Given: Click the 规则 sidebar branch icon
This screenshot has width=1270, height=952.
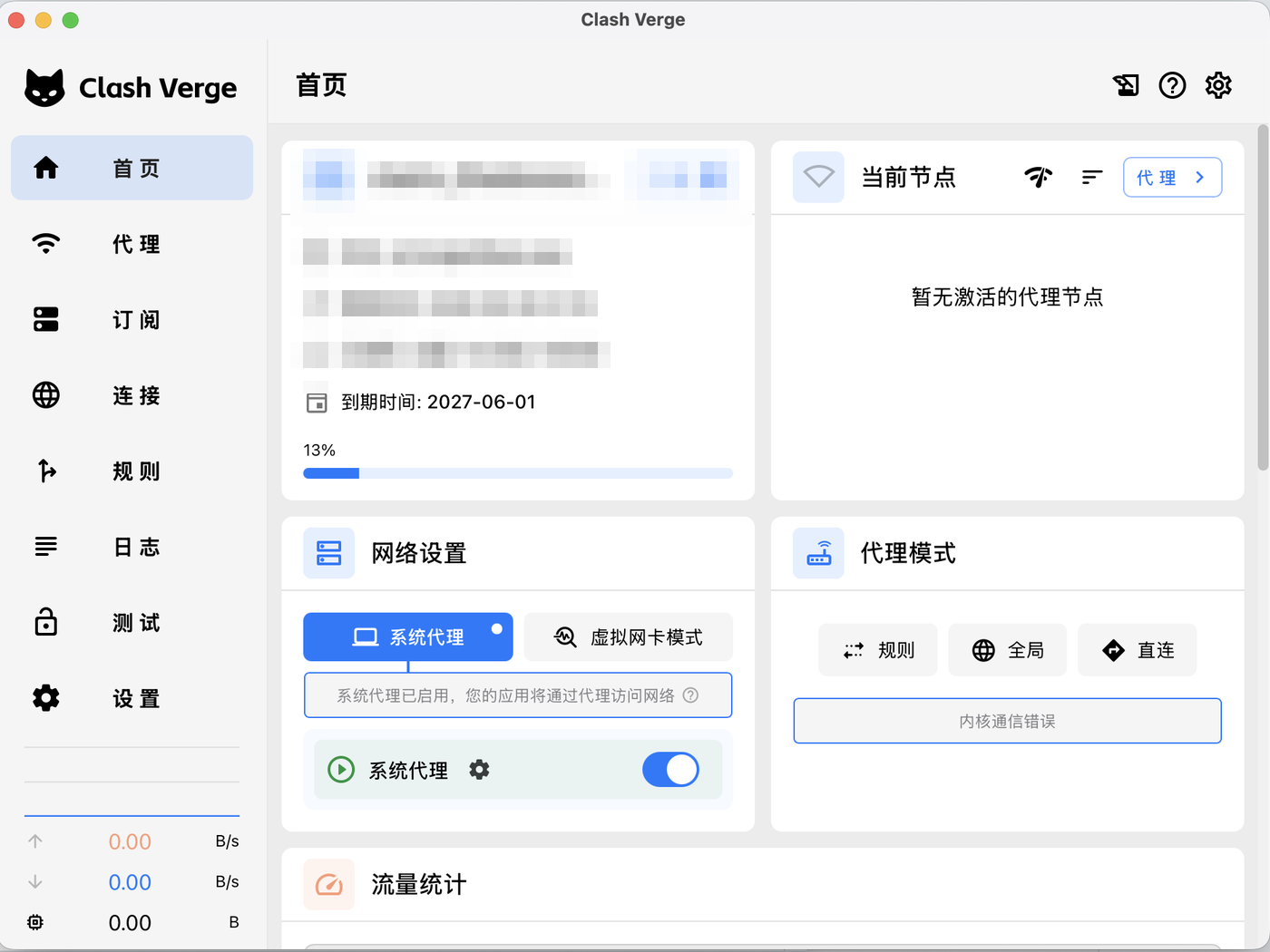Looking at the screenshot, I should click(x=46, y=471).
